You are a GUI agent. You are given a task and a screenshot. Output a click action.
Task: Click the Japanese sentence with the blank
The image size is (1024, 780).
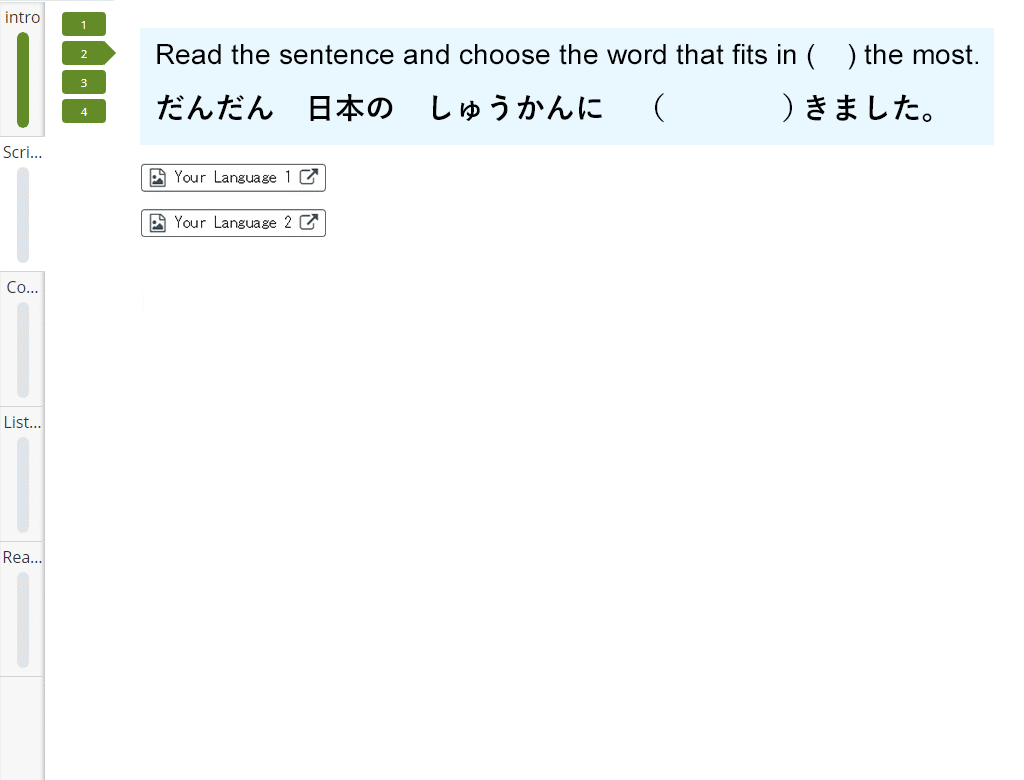tap(547, 108)
